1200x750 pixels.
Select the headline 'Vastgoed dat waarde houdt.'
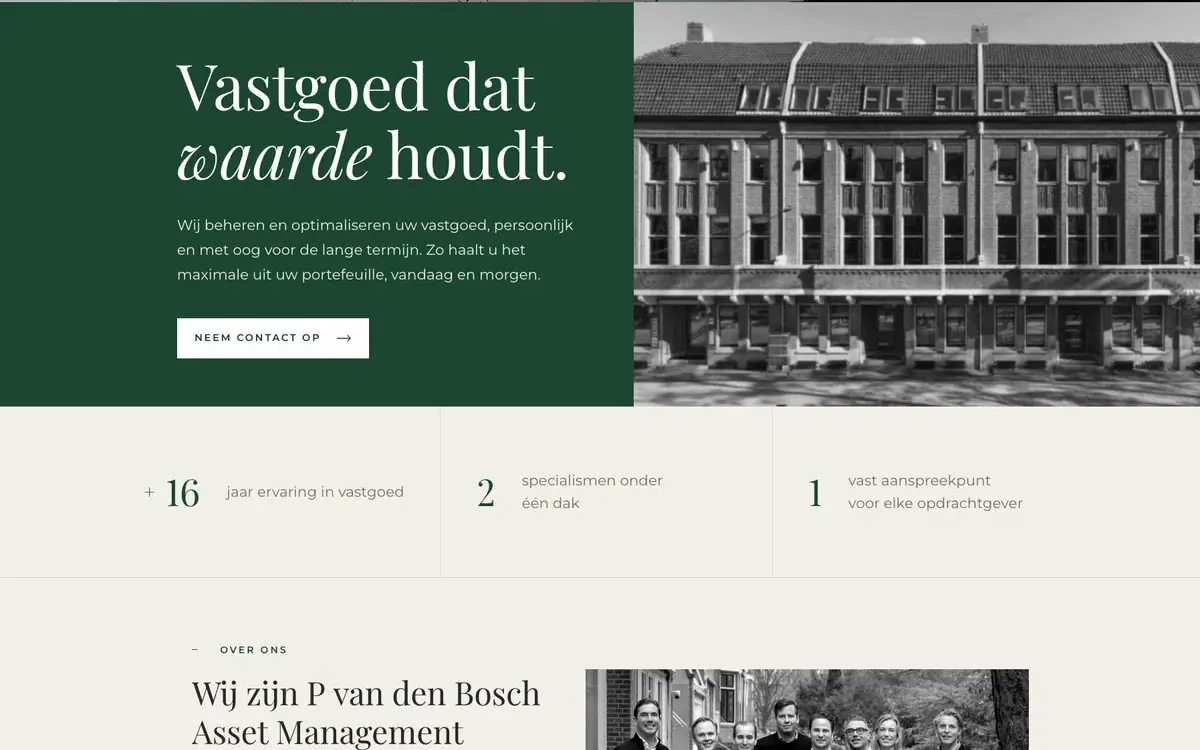[x=372, y=122]
